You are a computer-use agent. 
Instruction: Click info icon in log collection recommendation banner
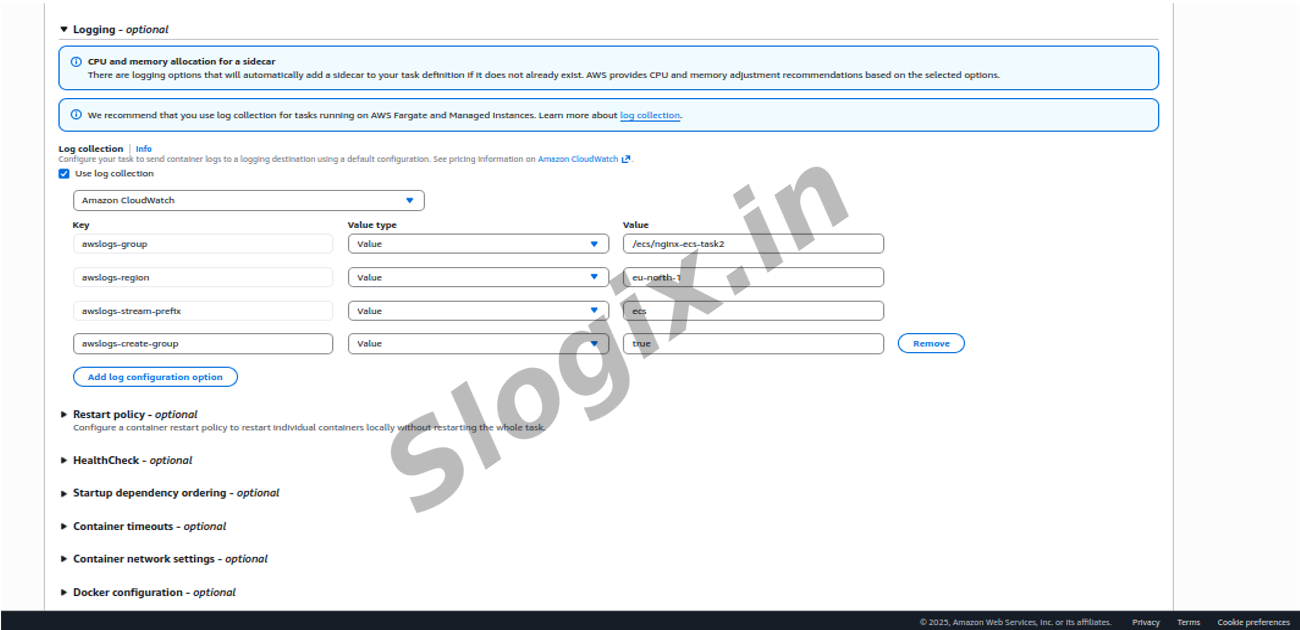pyautogui.click(x=76, y=115)
